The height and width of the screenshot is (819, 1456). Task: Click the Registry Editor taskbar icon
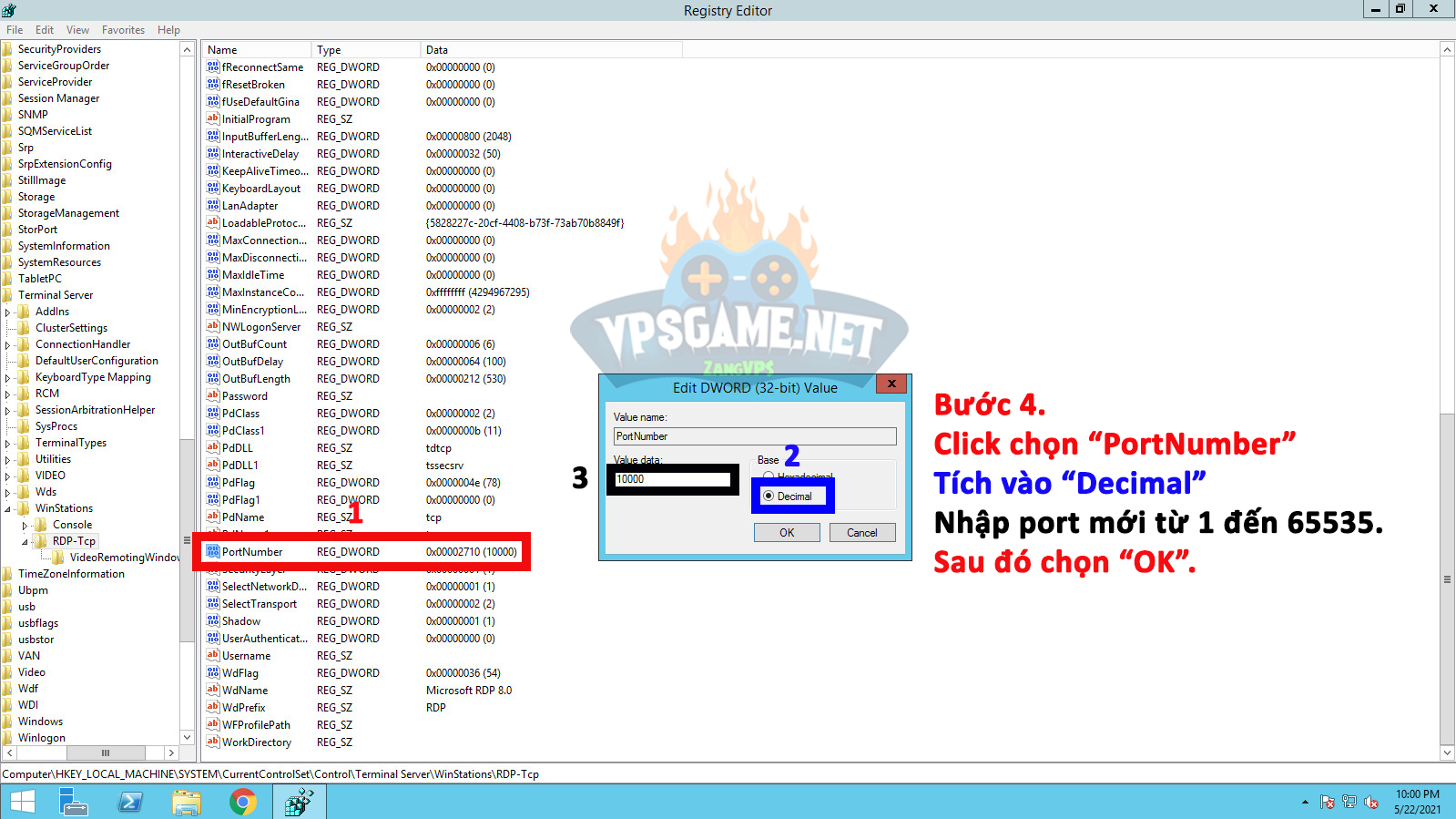[299, 802]
